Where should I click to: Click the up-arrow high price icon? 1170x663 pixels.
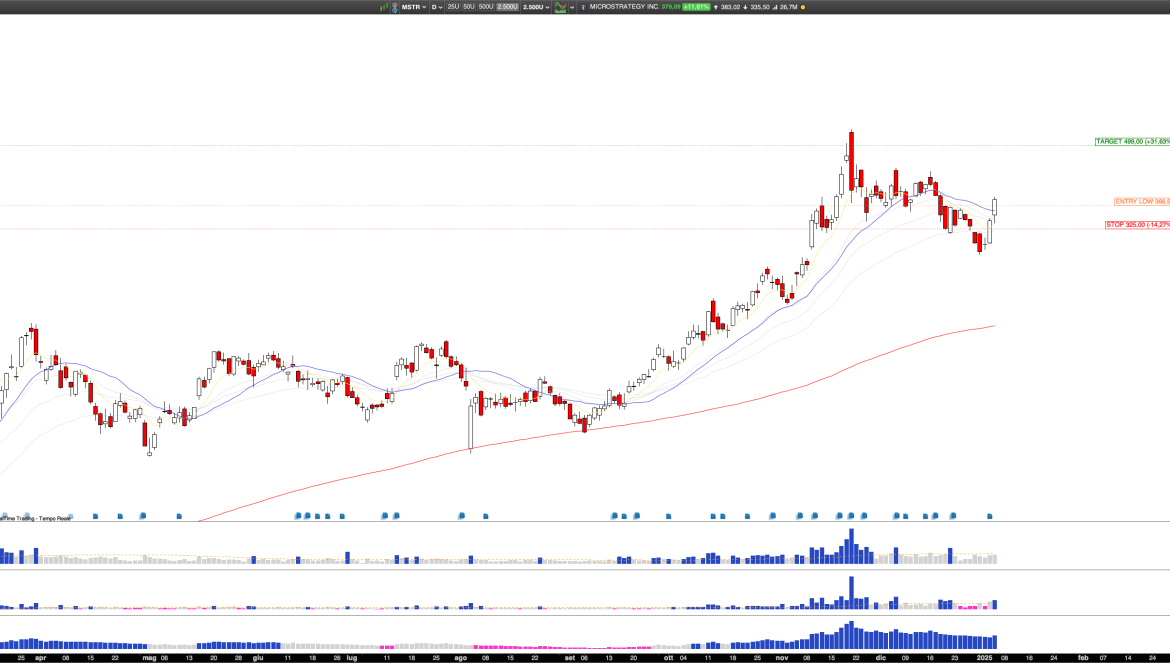coord(717,7)
